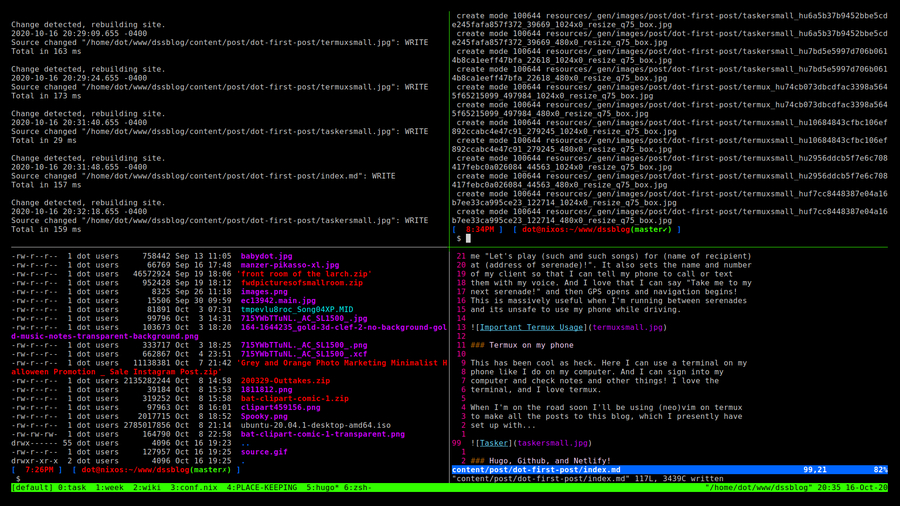This screenshot has width=900, height=506.
Task: Click the manzer-pikasso-xl.jpg file name
Action: click(x=290, y=265)
